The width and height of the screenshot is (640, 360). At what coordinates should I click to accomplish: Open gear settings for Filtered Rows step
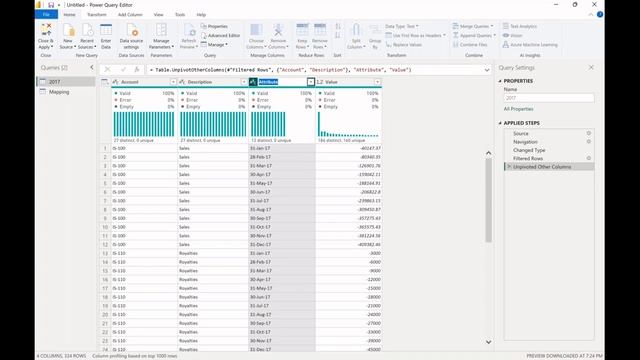[589, 158]
